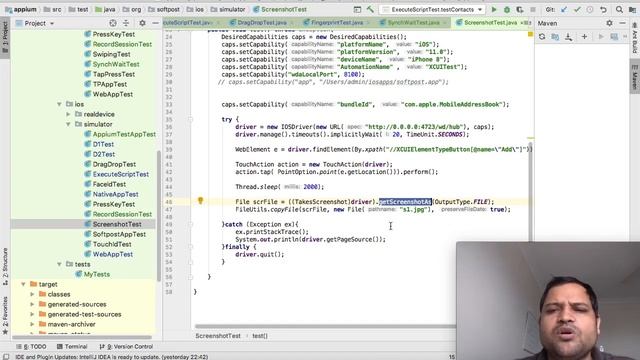
Task: Click highlighted getScreenshotAs text
Action: [x=405, y=202]
